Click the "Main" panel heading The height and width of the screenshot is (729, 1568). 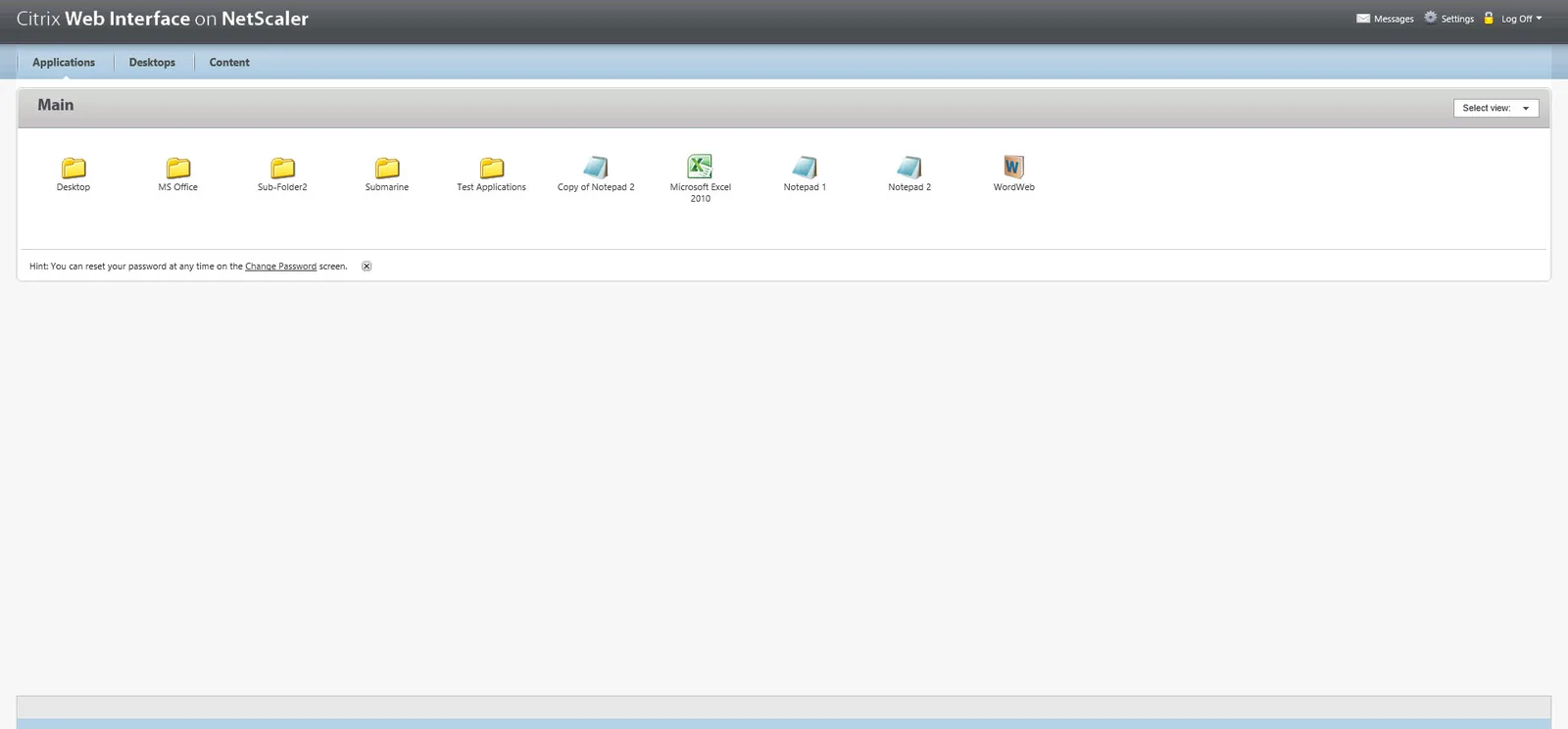tap(56, 105)
